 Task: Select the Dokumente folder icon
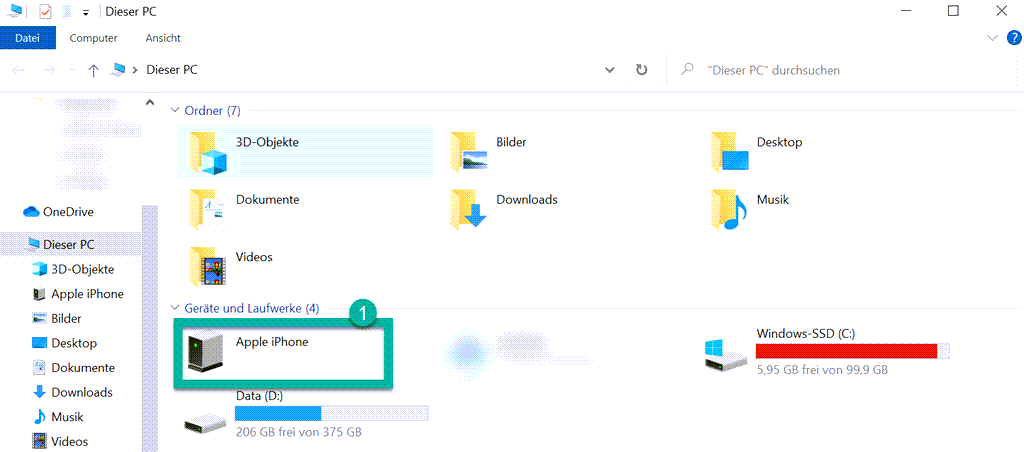[x=206, y=209]
